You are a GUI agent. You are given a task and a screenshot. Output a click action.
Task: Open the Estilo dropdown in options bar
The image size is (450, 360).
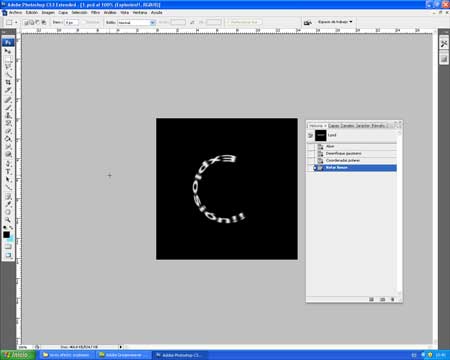click(x=136, y=22)
